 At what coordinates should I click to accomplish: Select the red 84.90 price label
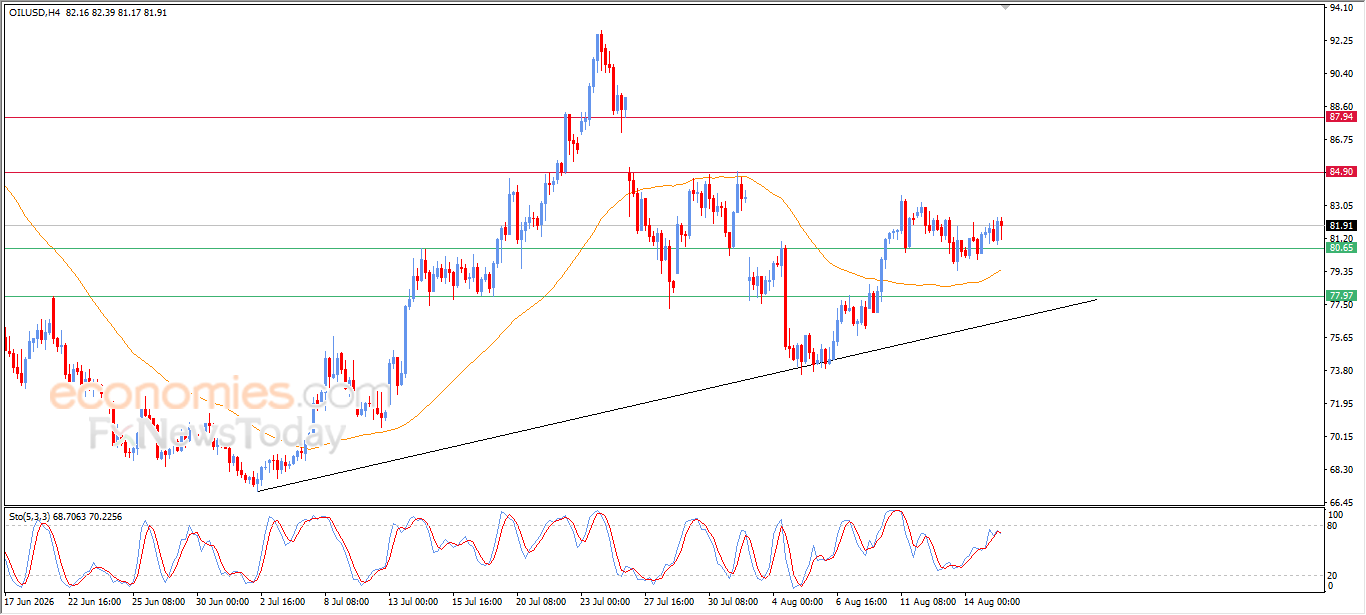pos(1341,172)
